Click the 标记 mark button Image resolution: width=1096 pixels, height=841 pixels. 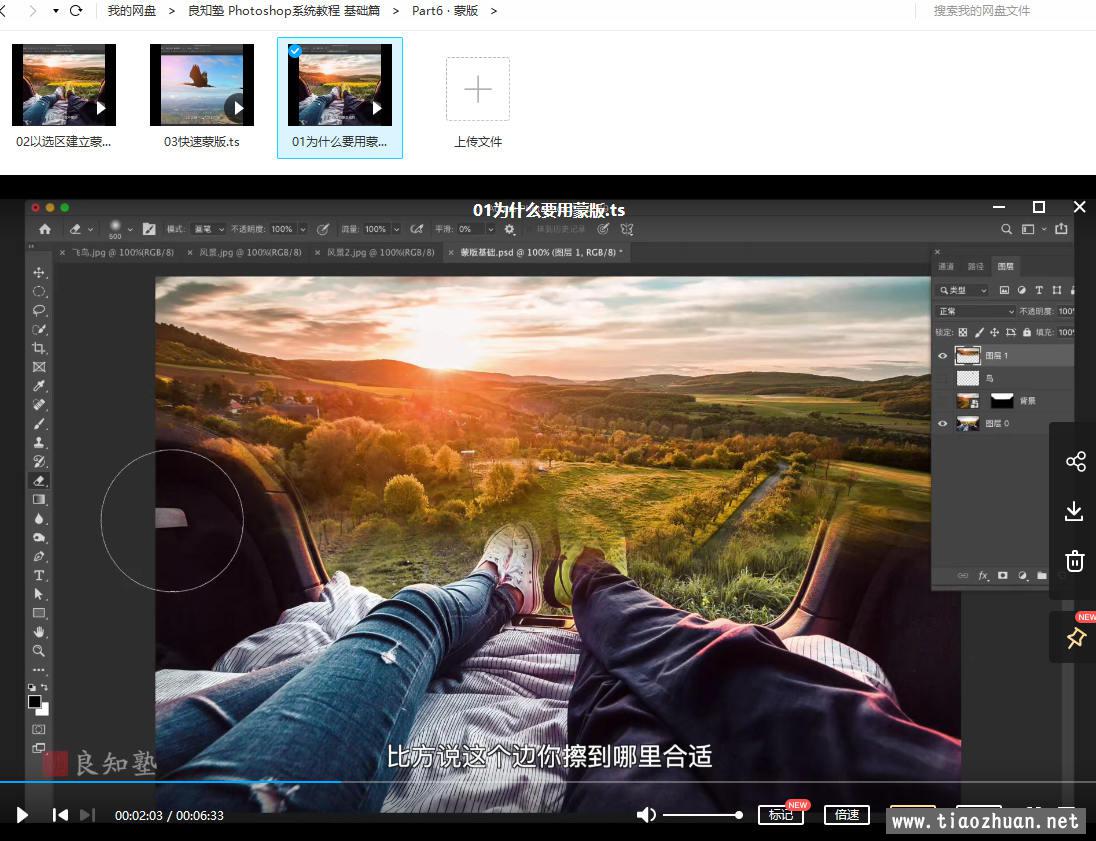[x=780, y=814]
